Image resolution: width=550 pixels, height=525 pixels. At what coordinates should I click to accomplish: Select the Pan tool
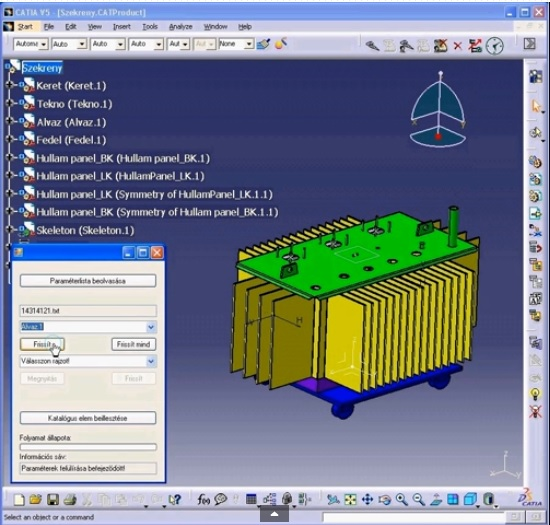tap(367, 499)
